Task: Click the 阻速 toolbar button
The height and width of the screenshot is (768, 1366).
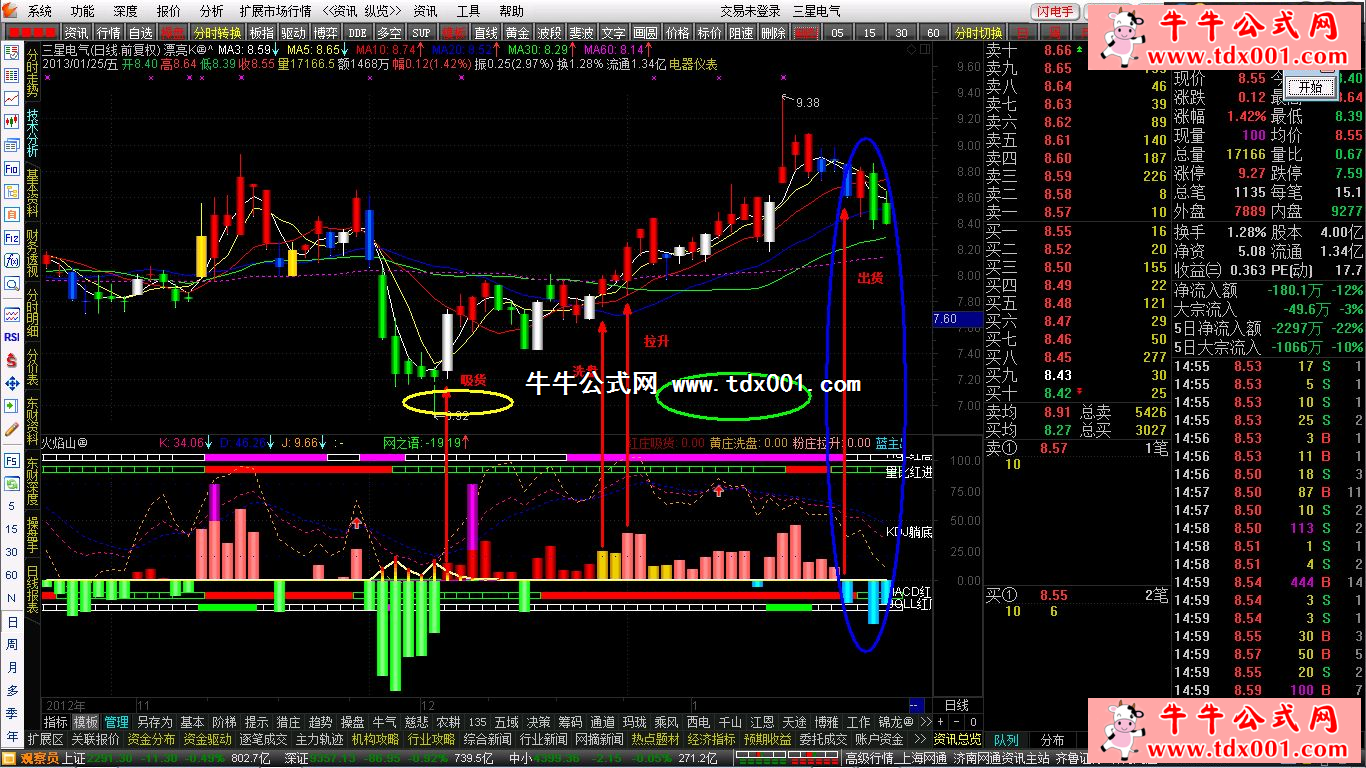Action: pos(741,33)
